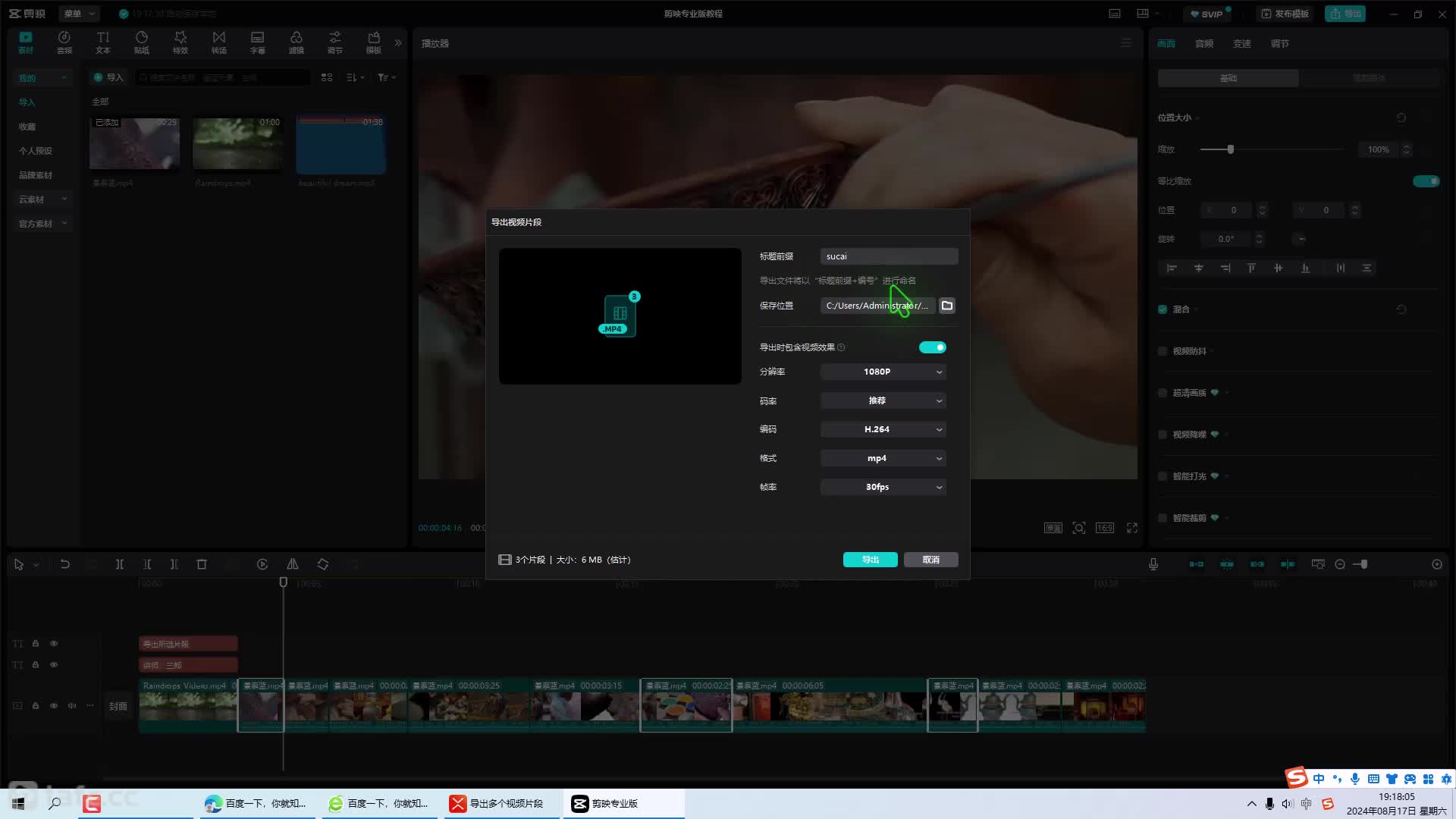This screenshot has height=819, width=1456.
Task: Enable the 视频降噪 checkbox
Action: click(x=1163, y=435)
